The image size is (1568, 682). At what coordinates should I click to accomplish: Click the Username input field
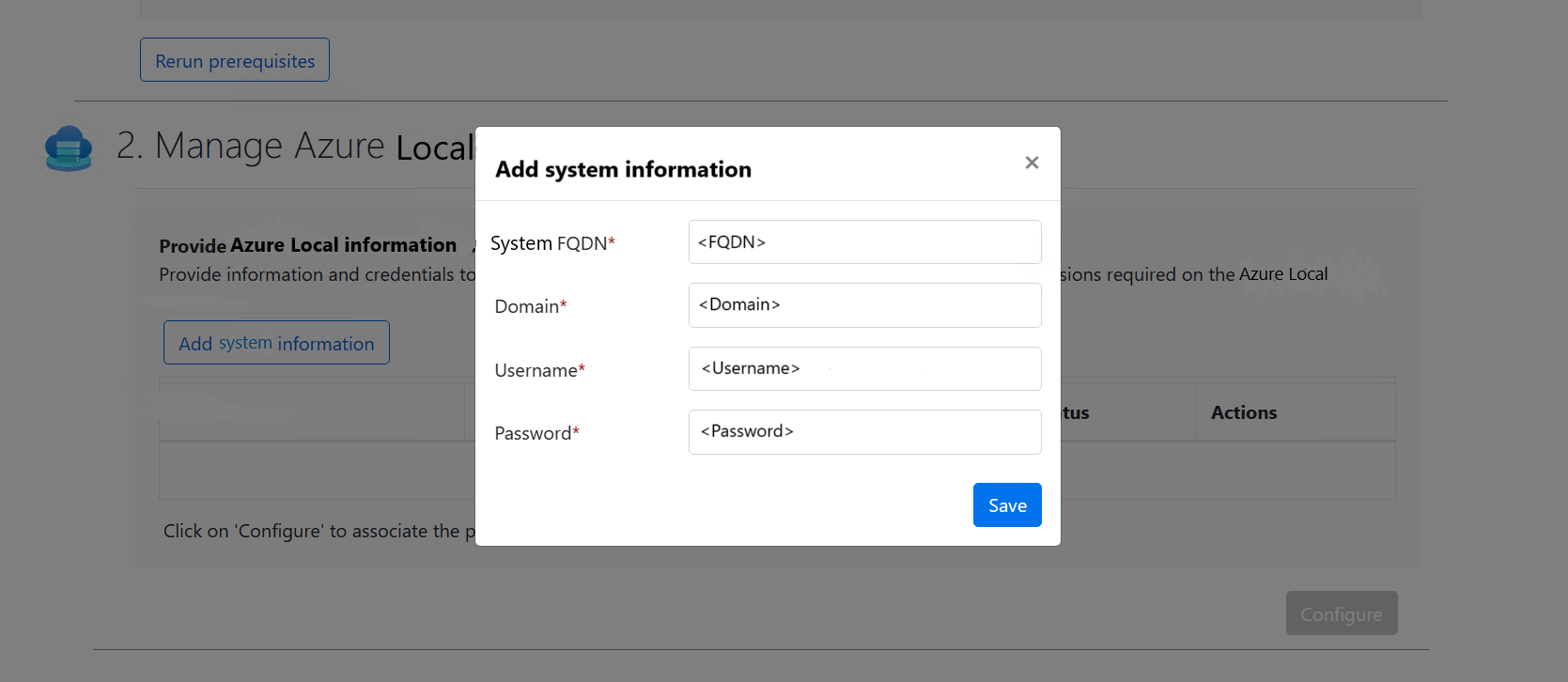(863, 368)
